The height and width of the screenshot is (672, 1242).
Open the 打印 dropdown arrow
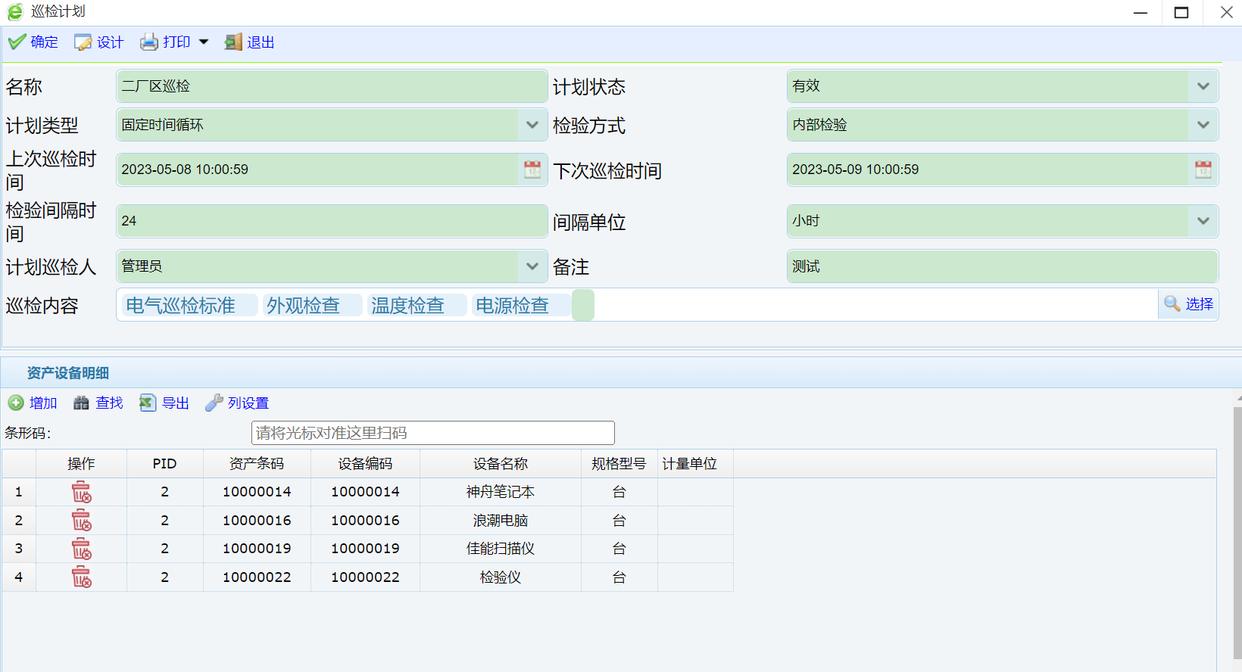point(203,42)
